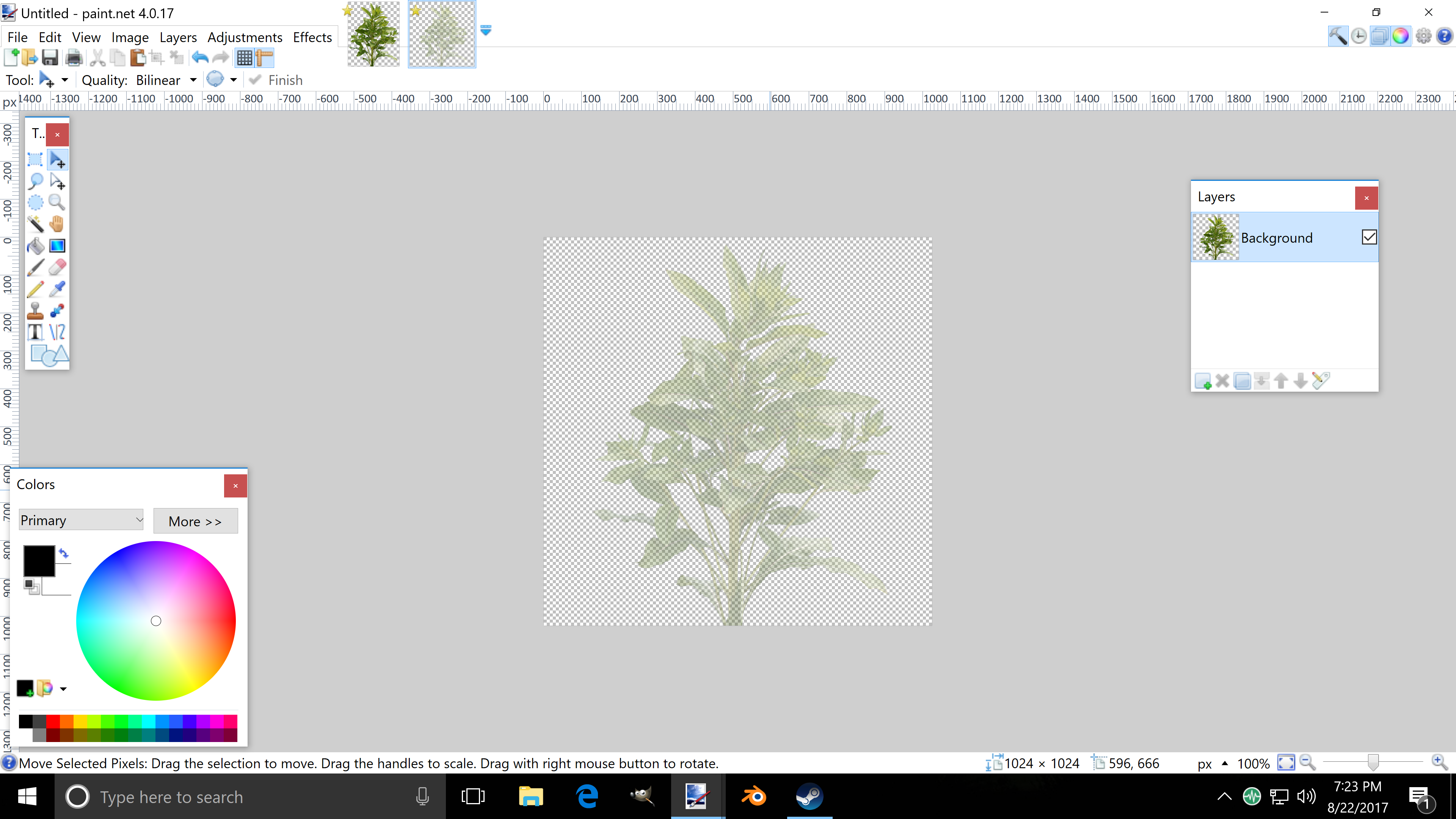Select the Paint Bucket tool
The image size is (1456, 819).
point(35,246)
